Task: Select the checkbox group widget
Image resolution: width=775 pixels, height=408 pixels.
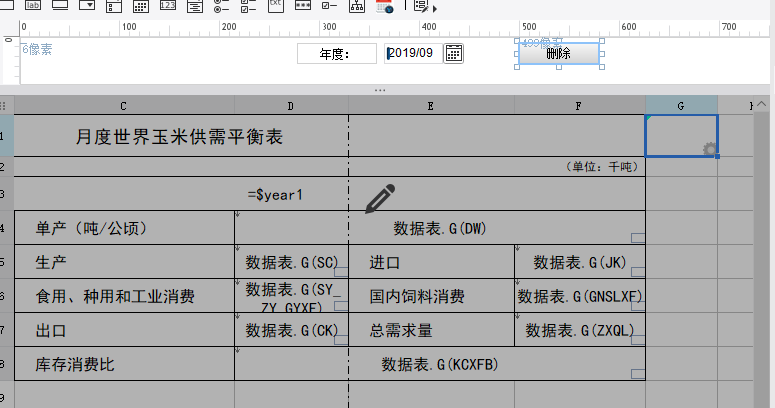Action: pos(249,6)
